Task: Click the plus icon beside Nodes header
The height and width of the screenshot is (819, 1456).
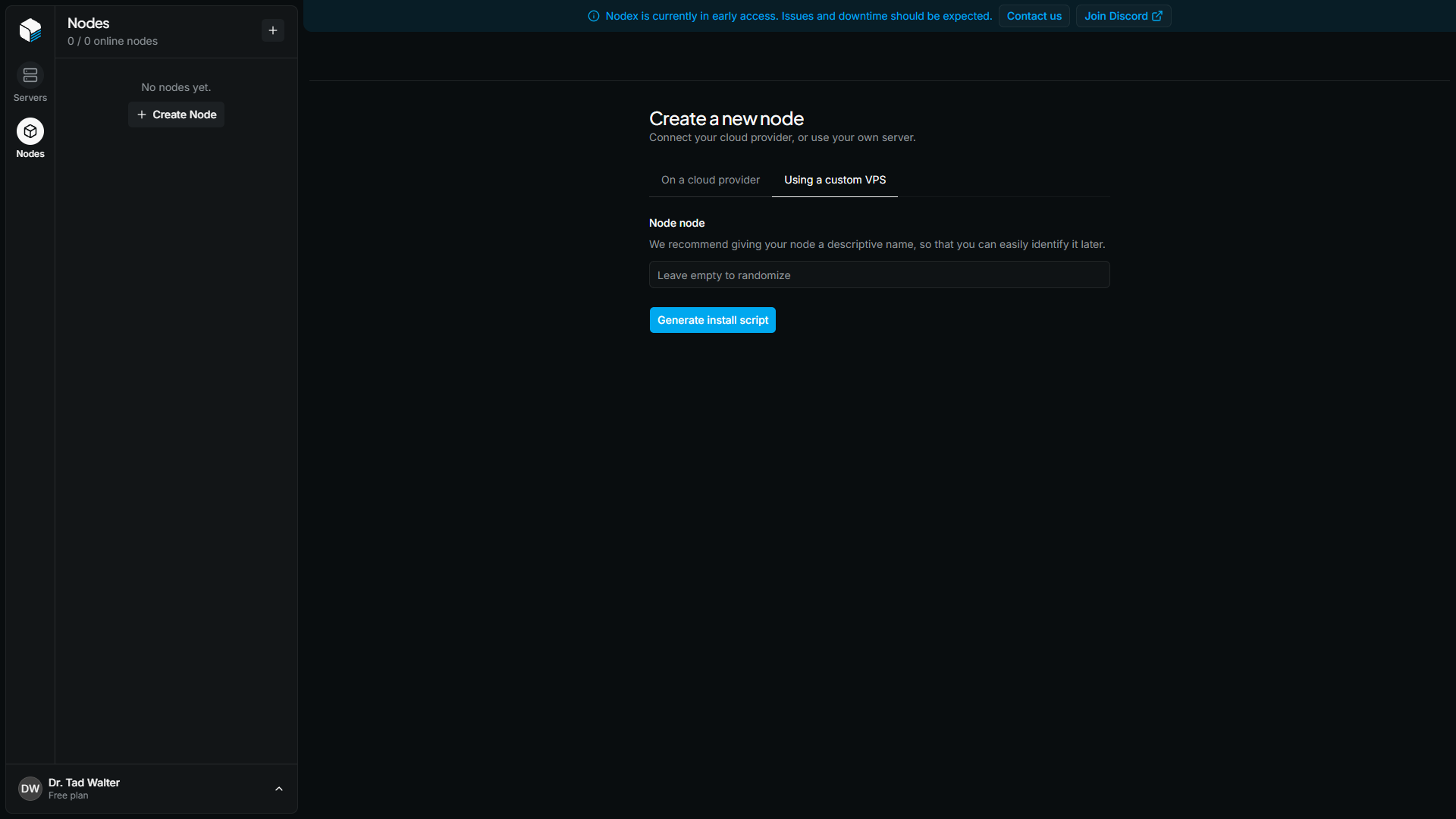Action: point(273,30)
